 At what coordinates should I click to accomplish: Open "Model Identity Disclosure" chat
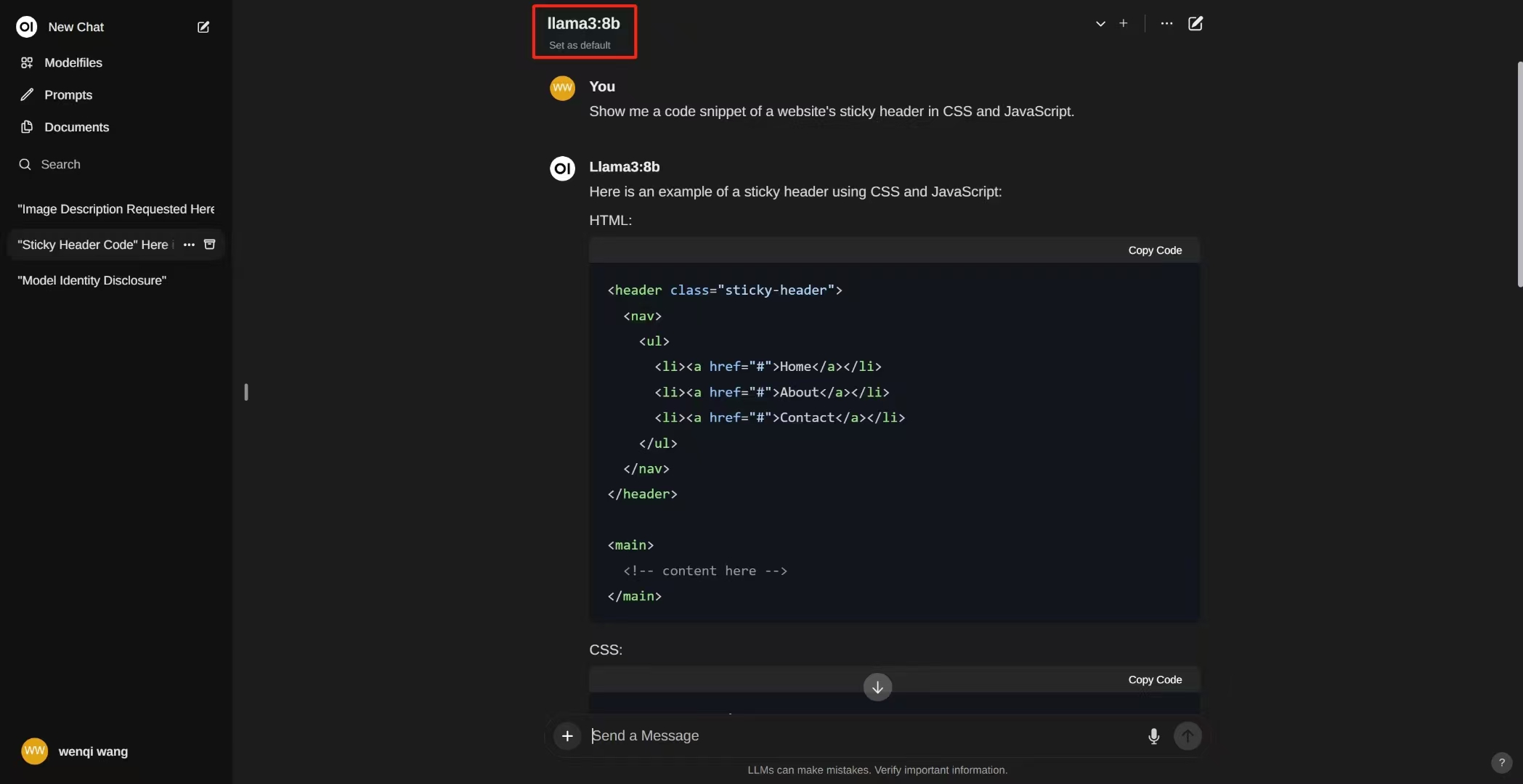[92, 280]
